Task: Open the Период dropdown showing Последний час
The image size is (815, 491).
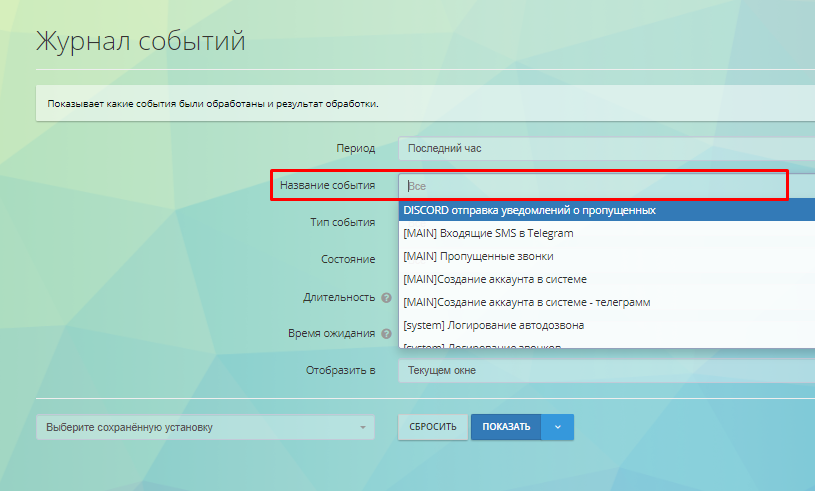Action: (605, 149)
